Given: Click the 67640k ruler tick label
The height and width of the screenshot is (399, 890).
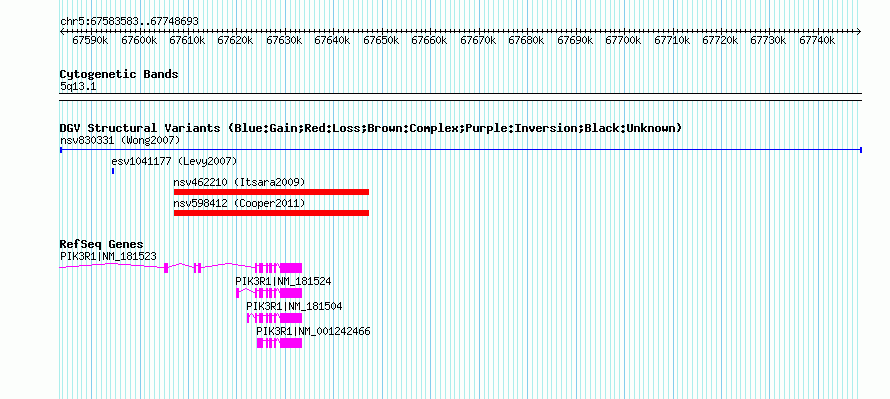Looking at the screenshot, I should 333,40.
